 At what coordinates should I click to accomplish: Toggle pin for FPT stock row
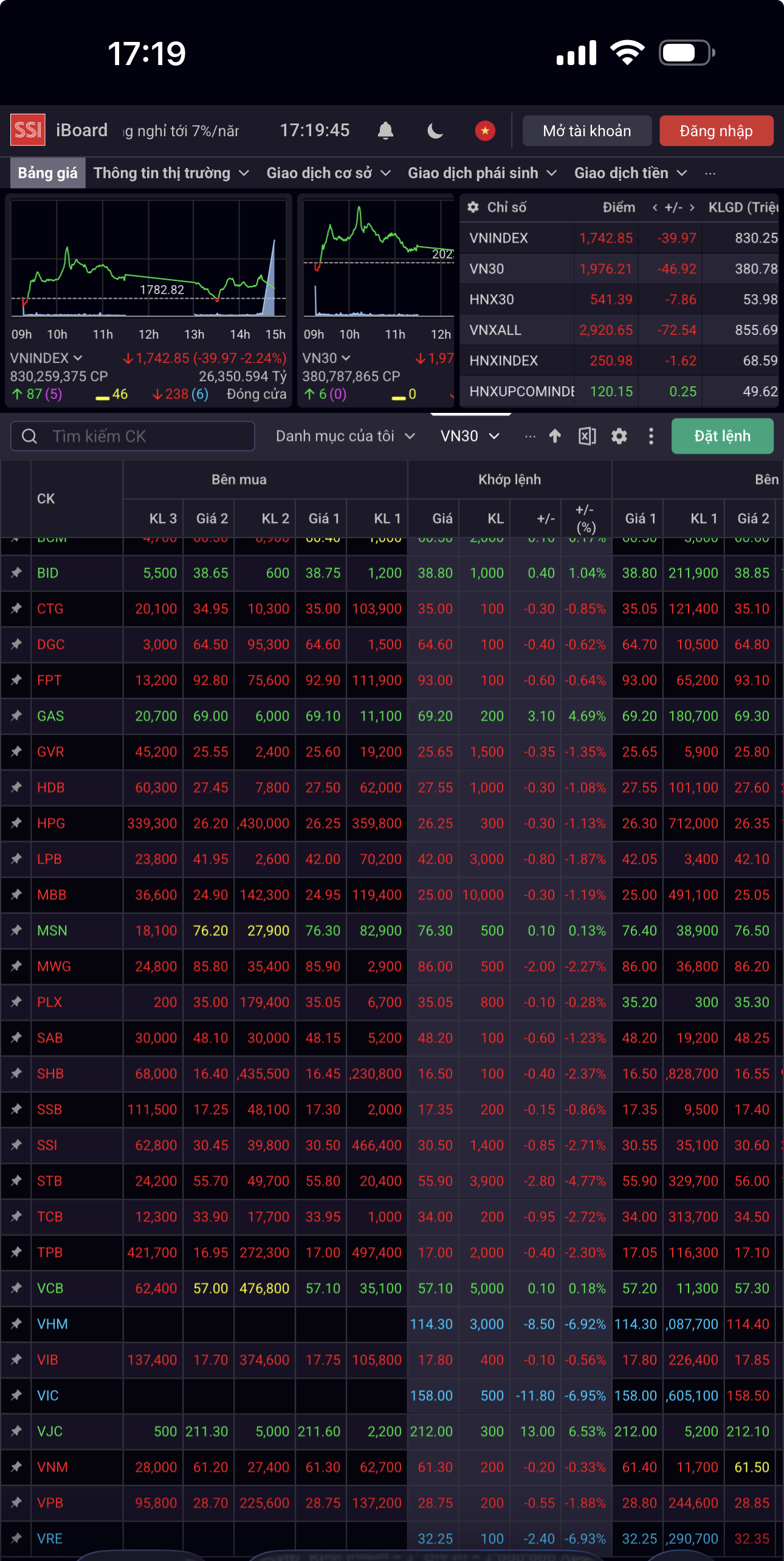(16, 680)
